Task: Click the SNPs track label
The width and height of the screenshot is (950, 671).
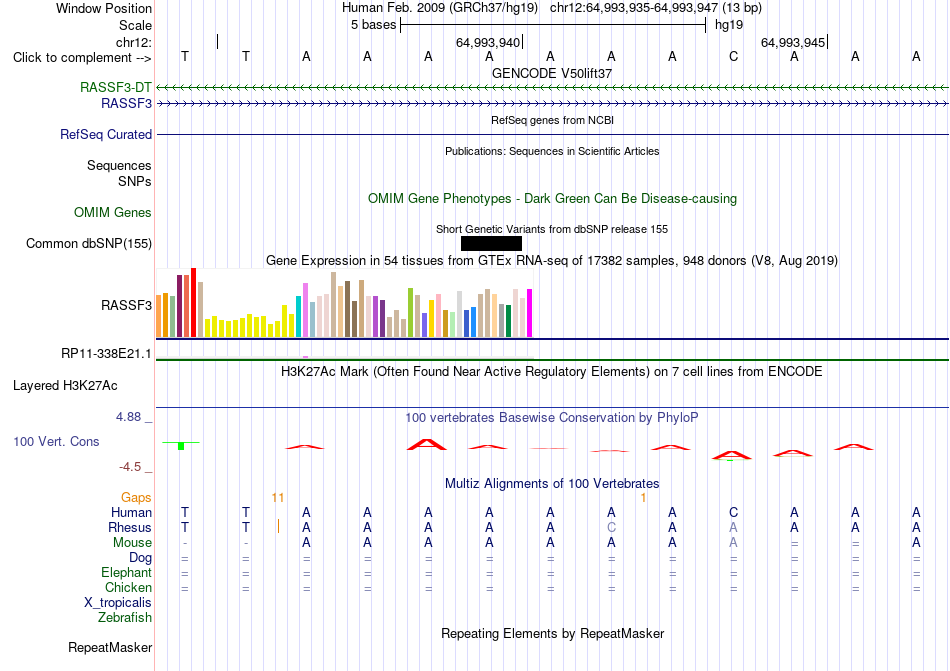Action: tap(135, 182)
